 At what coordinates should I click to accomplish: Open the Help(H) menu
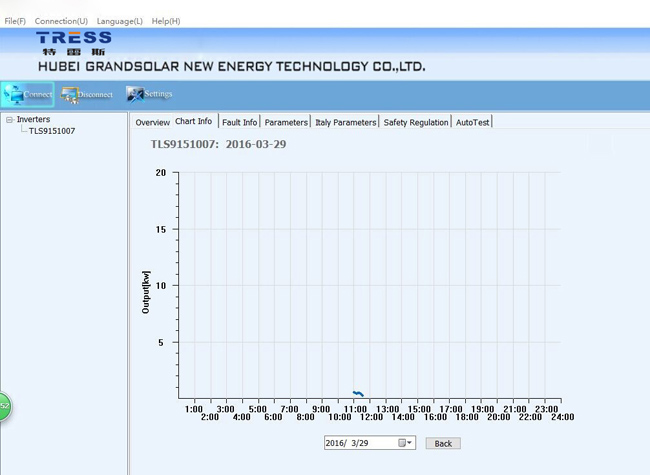[166, 21]
